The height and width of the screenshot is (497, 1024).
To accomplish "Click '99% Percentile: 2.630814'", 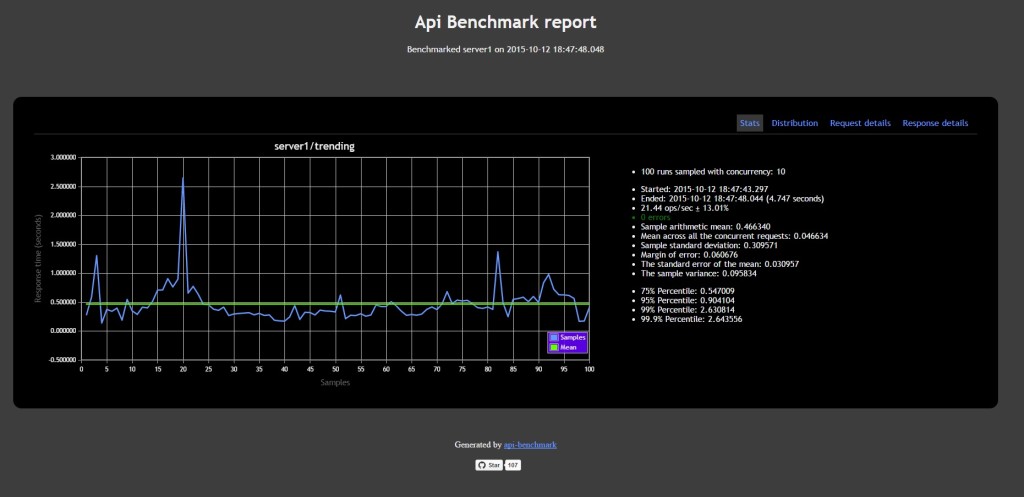I will pyautogui.click(x=690, y=310).
